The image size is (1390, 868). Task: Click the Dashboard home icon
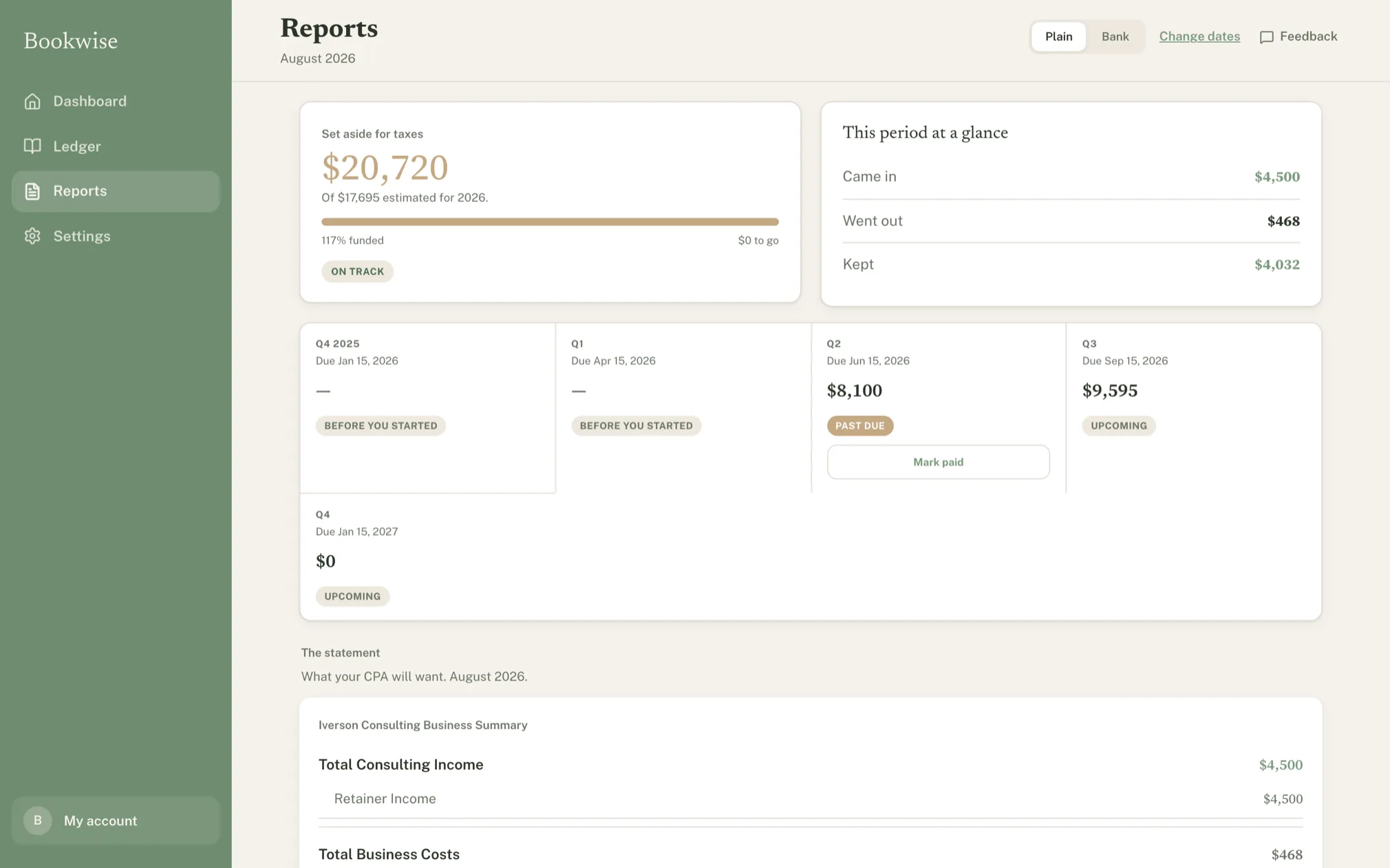click(x=32, y=101)
